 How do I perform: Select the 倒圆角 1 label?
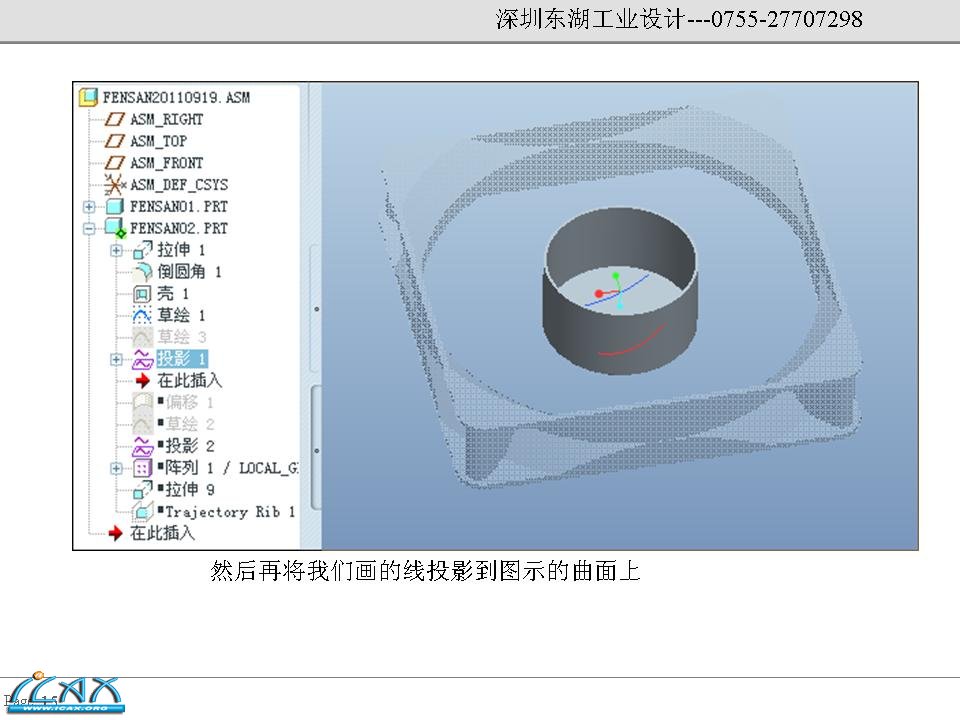pyautogui.click(x=189, y=271)
